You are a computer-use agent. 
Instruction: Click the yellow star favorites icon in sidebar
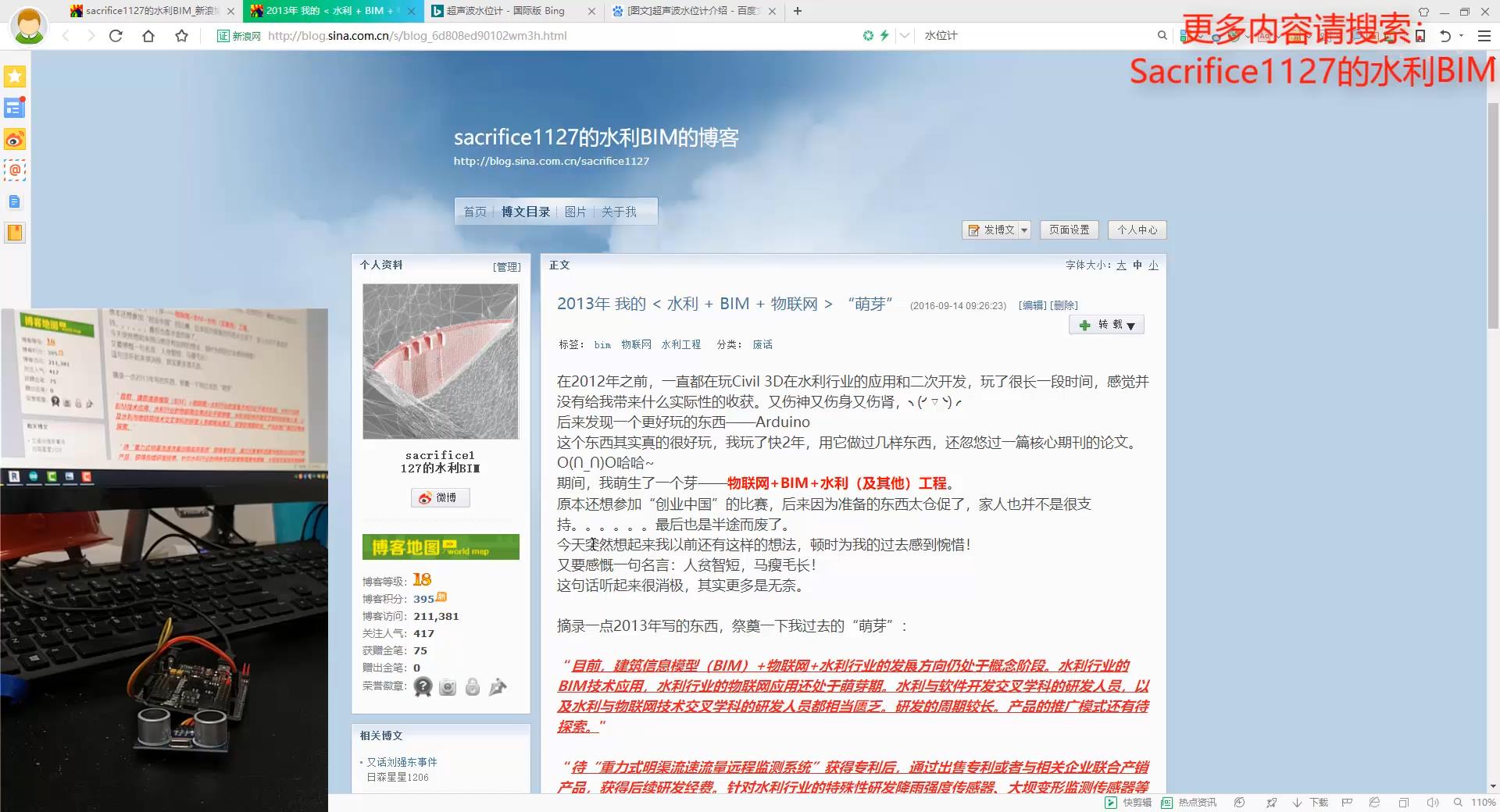point(14,77)
